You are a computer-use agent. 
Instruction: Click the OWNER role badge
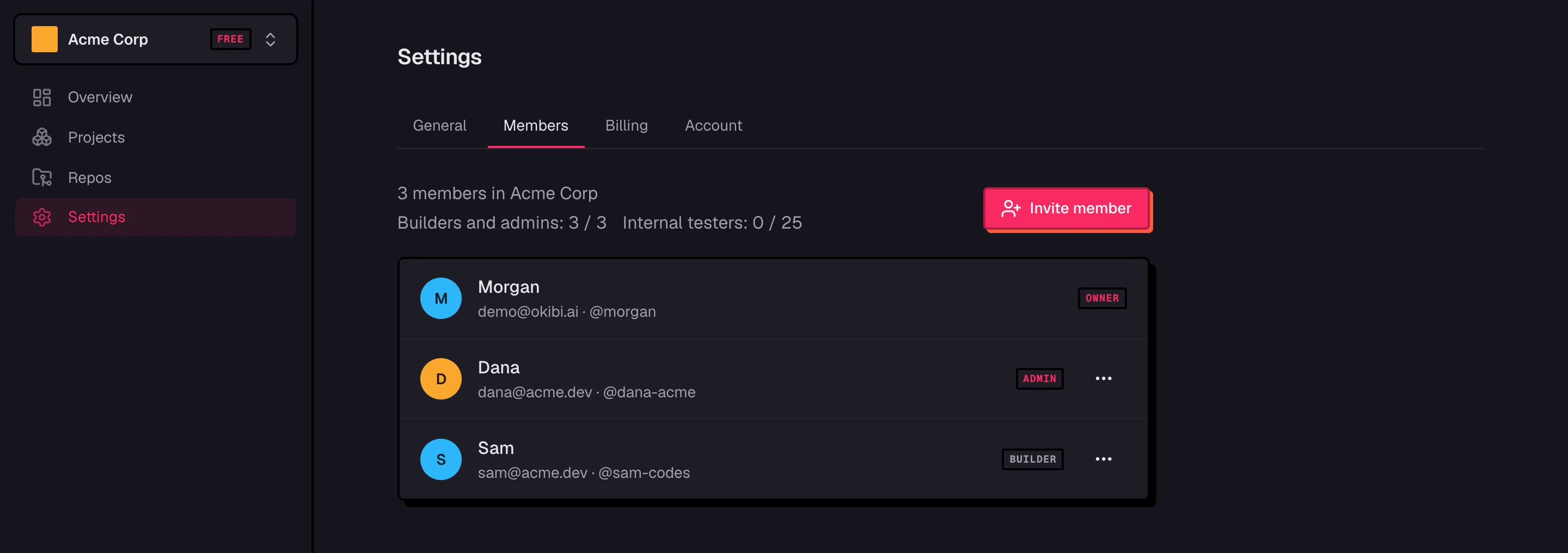1102,298
